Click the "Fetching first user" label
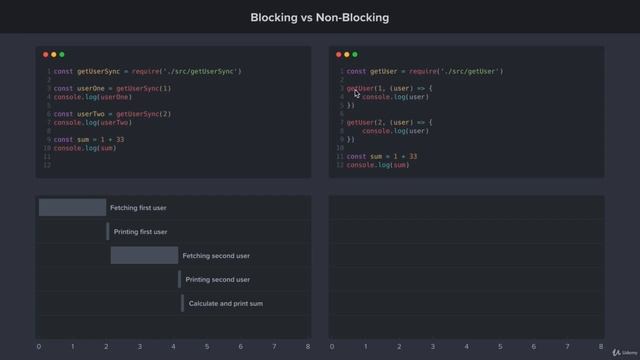This screenshot has height=360, width=640. 138,208
